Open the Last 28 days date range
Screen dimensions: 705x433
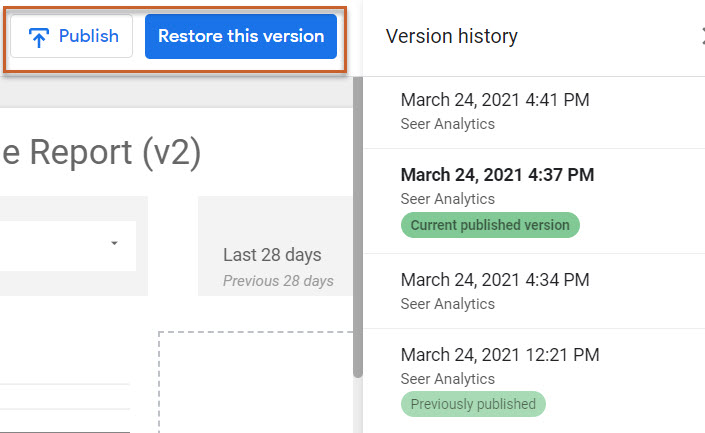[272, 255]
